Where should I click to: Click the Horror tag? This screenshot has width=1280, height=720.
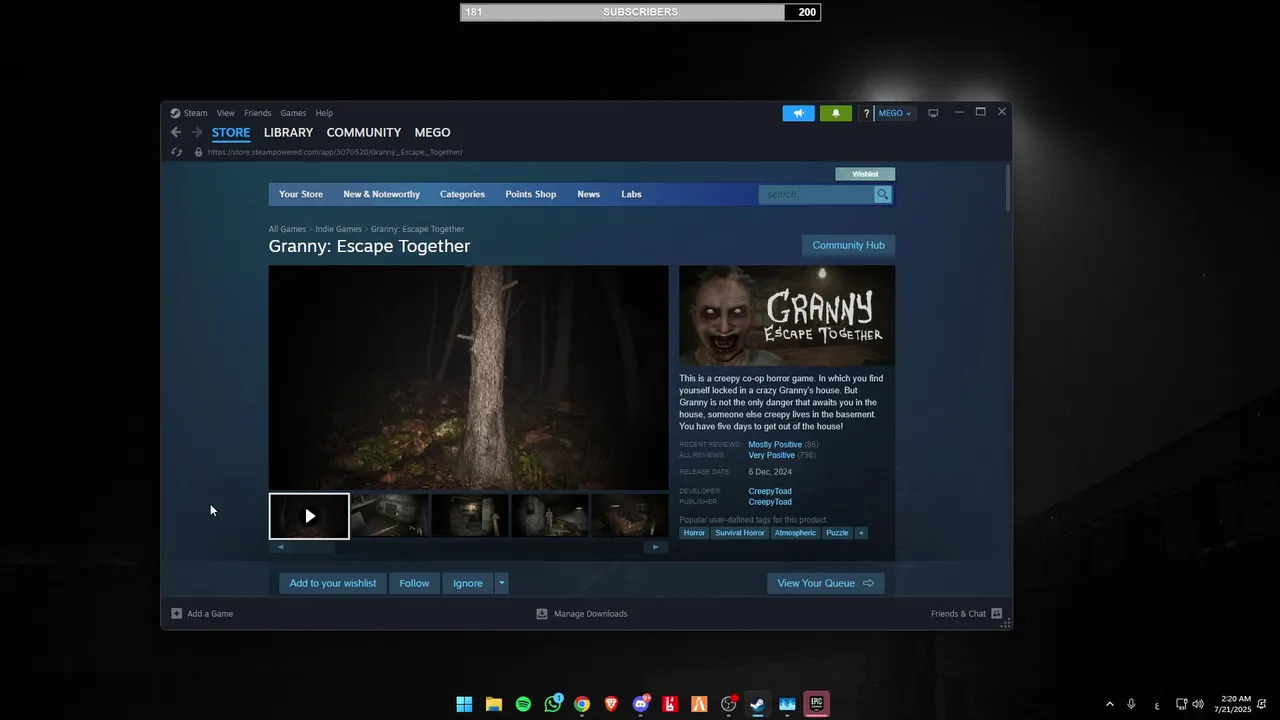[x=694, y=533]
